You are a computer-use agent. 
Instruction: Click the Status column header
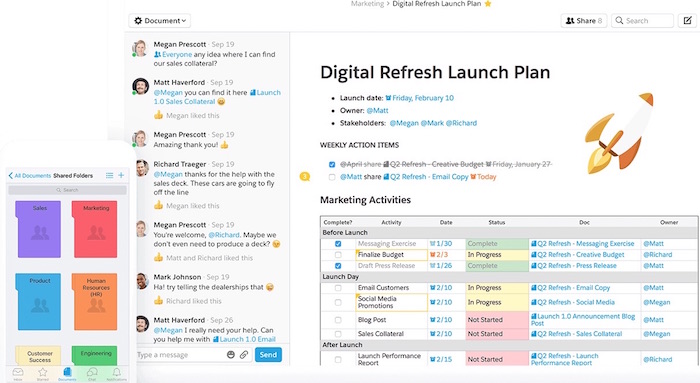click(x=496, y=222)
